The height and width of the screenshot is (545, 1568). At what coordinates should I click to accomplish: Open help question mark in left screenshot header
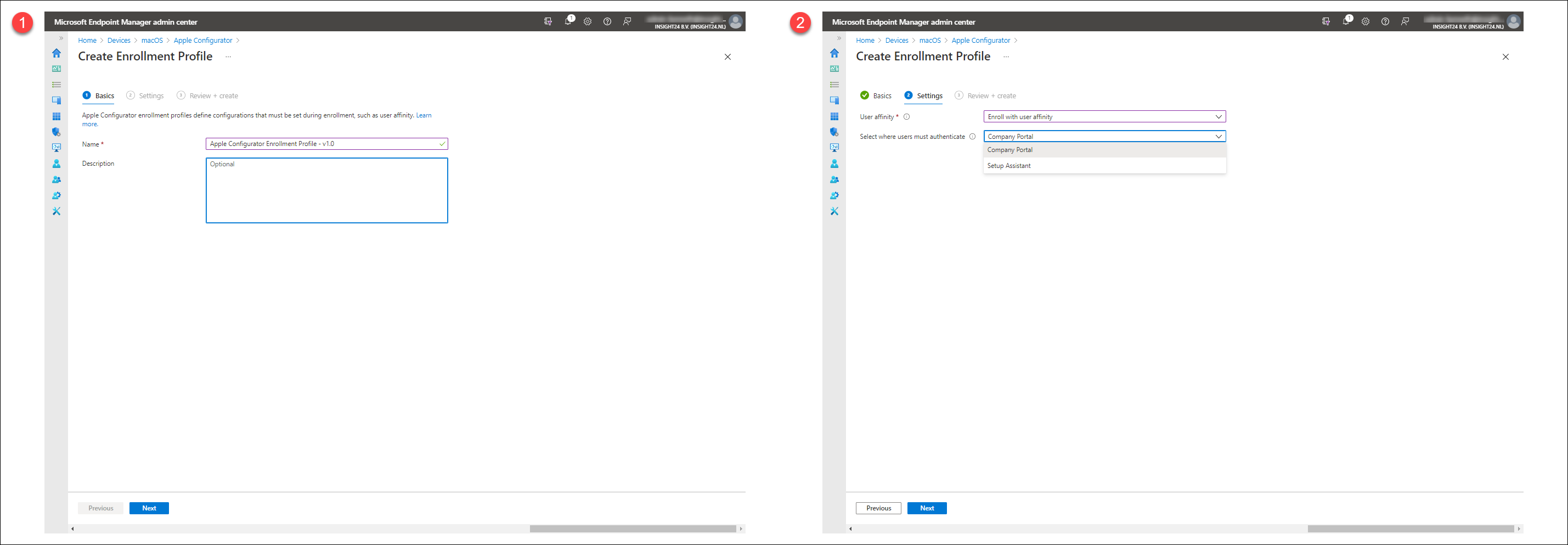(x=607, y=21)
